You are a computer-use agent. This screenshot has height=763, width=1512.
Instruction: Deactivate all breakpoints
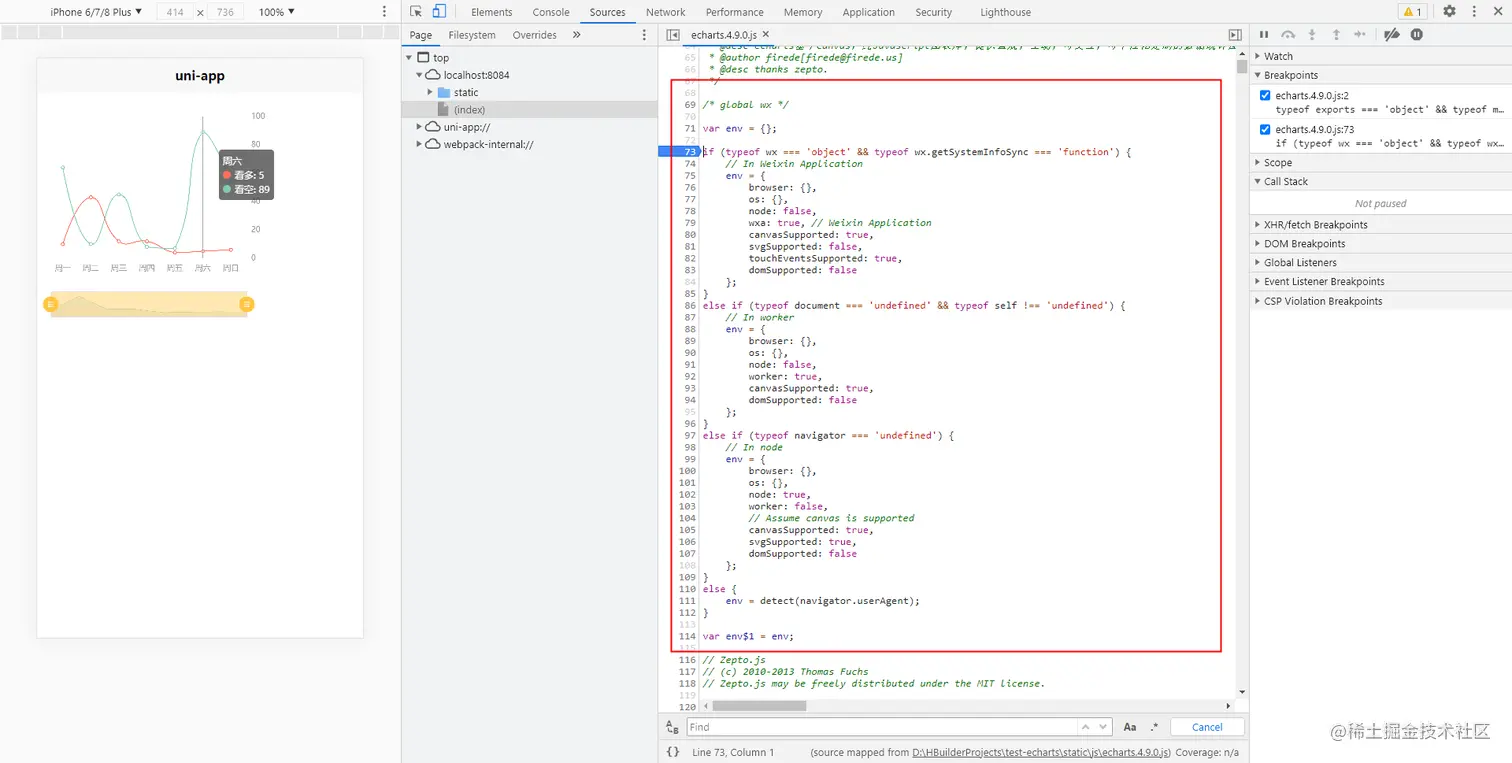click(x=1391, y=35)
